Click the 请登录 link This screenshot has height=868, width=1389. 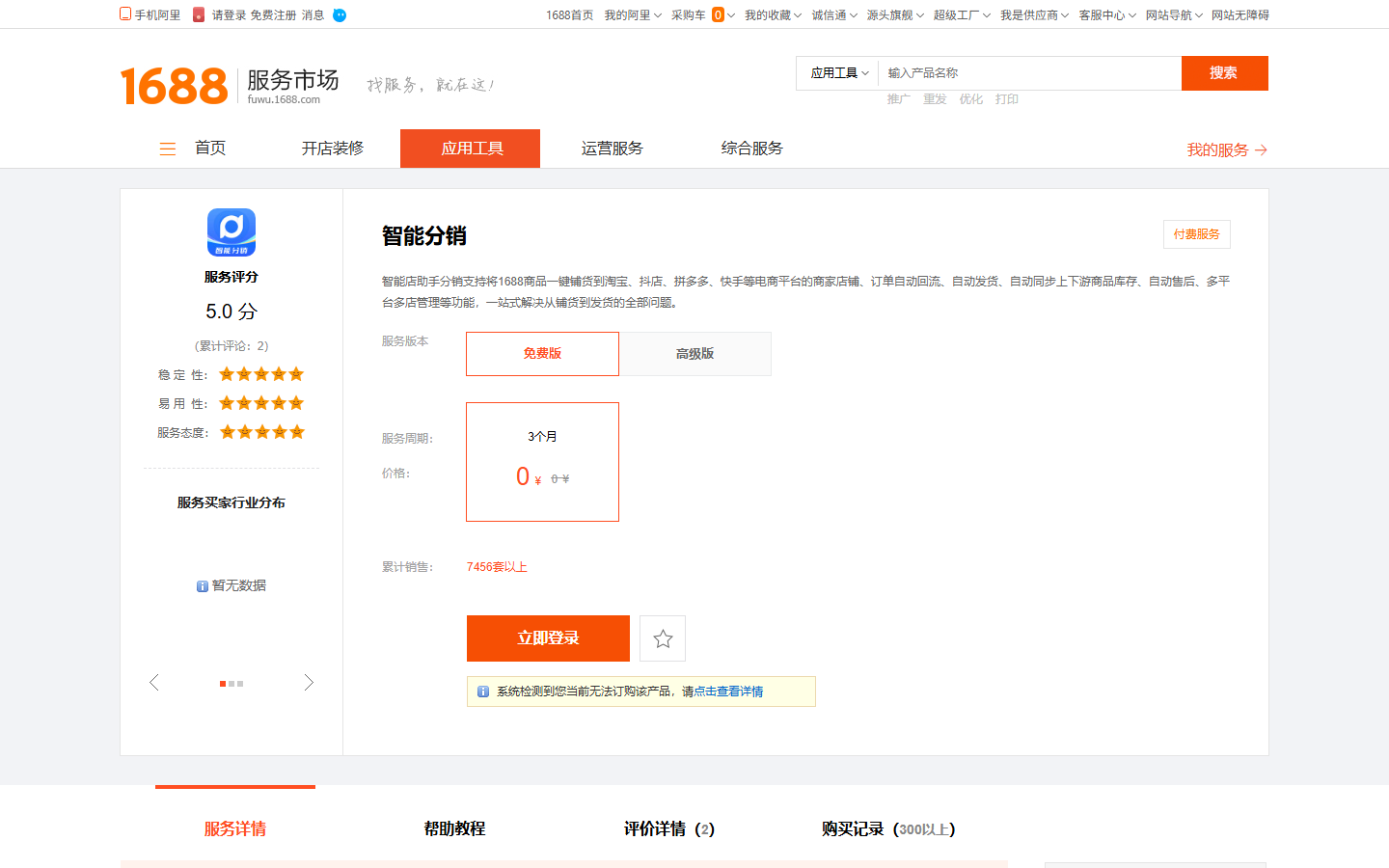point(229,15)
